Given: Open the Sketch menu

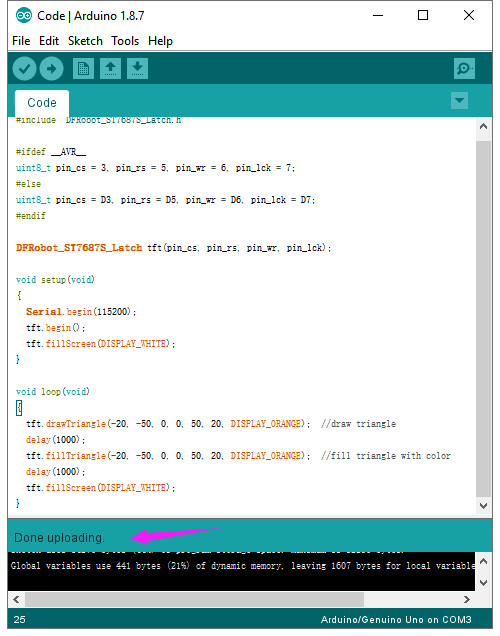Looking at the screenshot, I should pyautogui.click(x=85, y=41).
